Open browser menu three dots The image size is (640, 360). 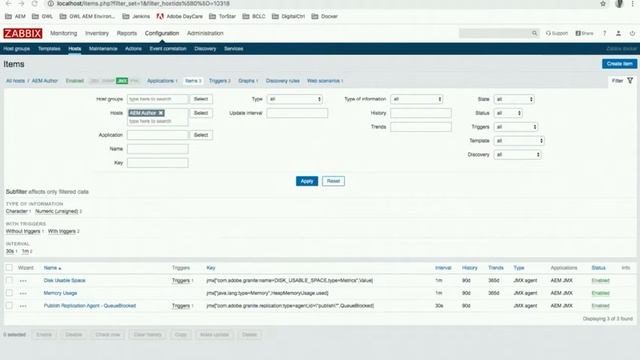(x=632, y=4)
